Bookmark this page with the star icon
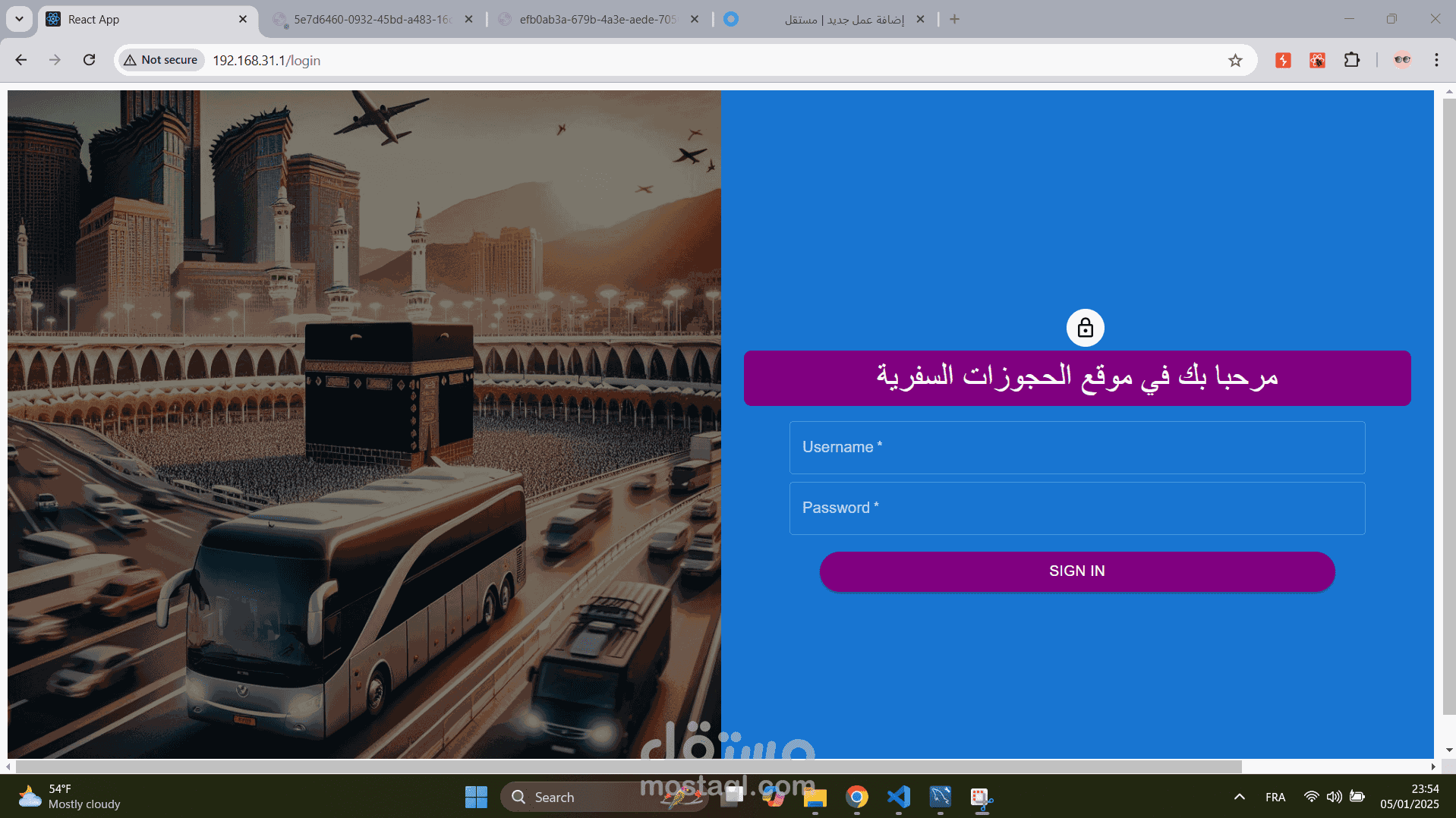 coord(1236,60)
